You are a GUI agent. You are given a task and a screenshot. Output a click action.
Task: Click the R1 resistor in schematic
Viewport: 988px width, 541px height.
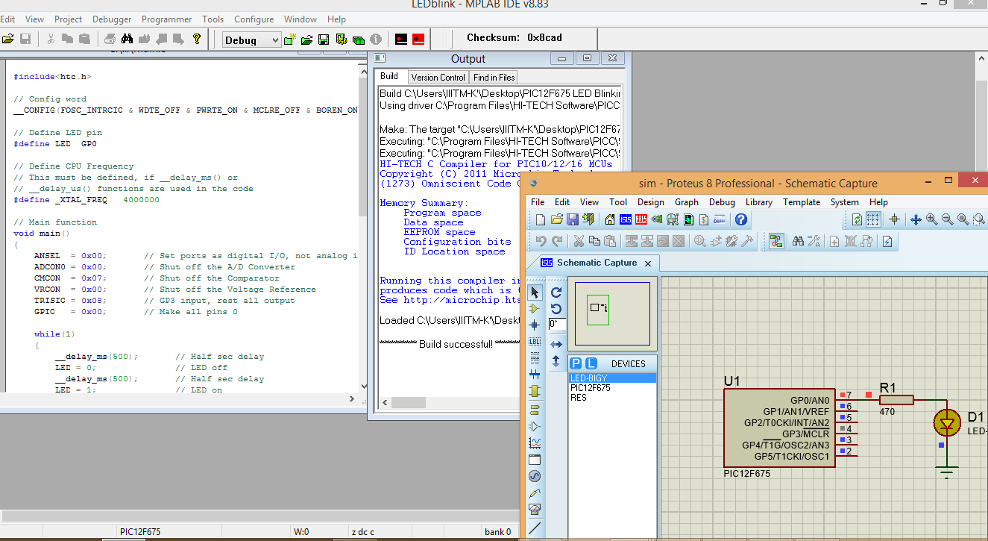click(x=896, y=399)
